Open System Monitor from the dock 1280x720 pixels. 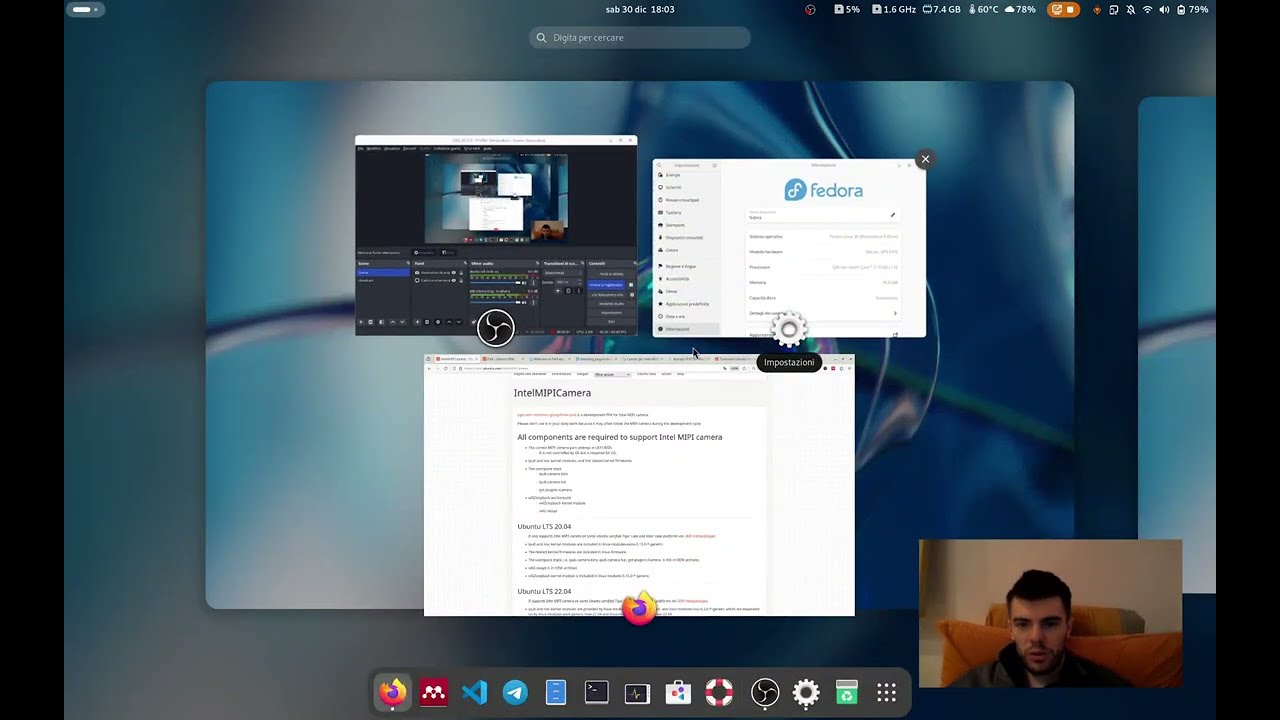(x=637, y=692)
